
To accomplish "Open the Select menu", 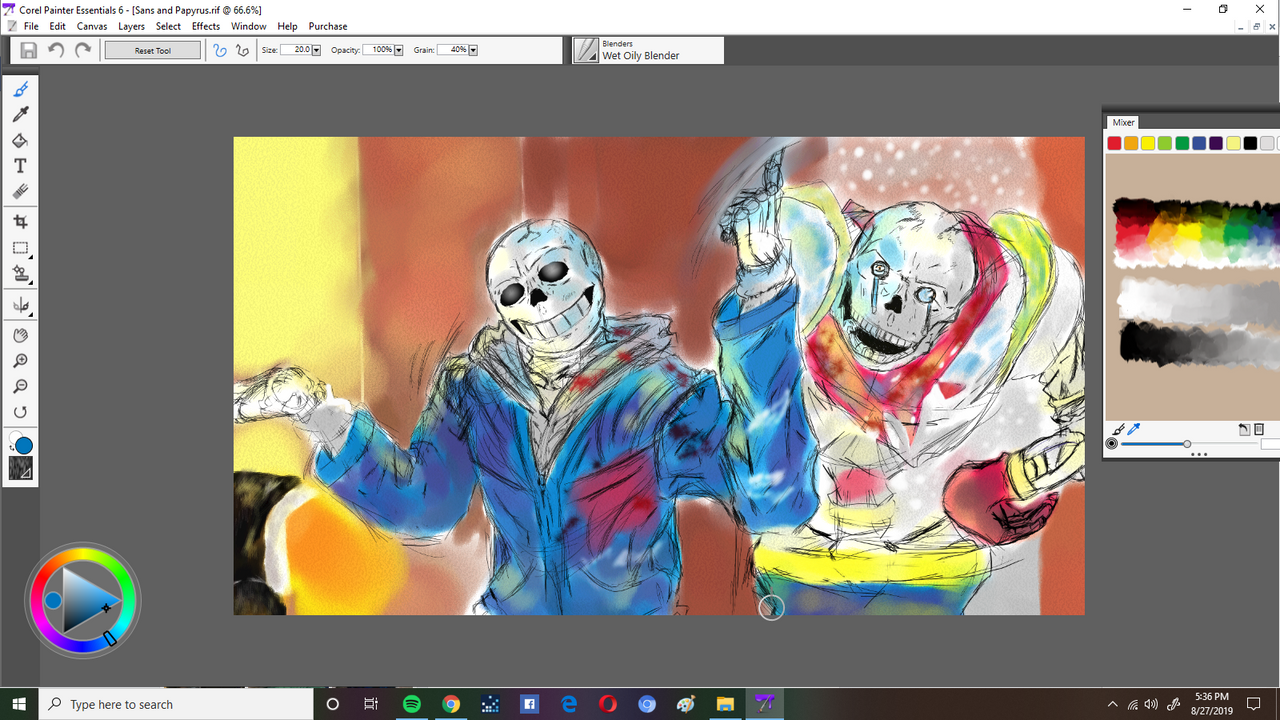I will (x=168, y=26).
